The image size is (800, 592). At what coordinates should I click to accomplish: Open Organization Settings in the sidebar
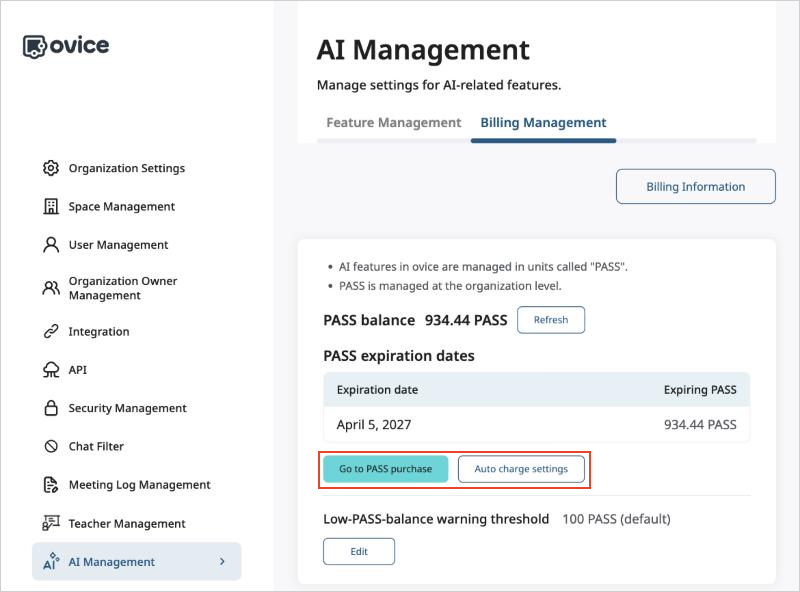[x=127, y=168]
